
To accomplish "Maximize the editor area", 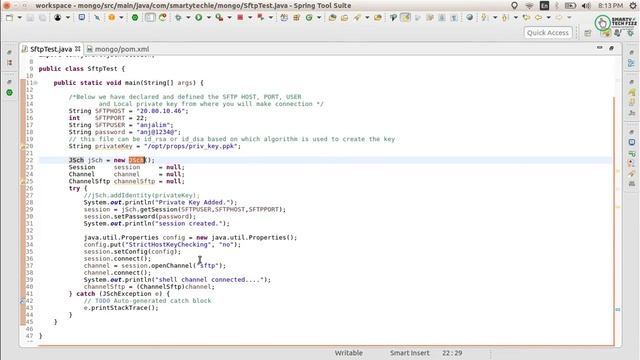I will pyautogui.click(x=611, y=48).
